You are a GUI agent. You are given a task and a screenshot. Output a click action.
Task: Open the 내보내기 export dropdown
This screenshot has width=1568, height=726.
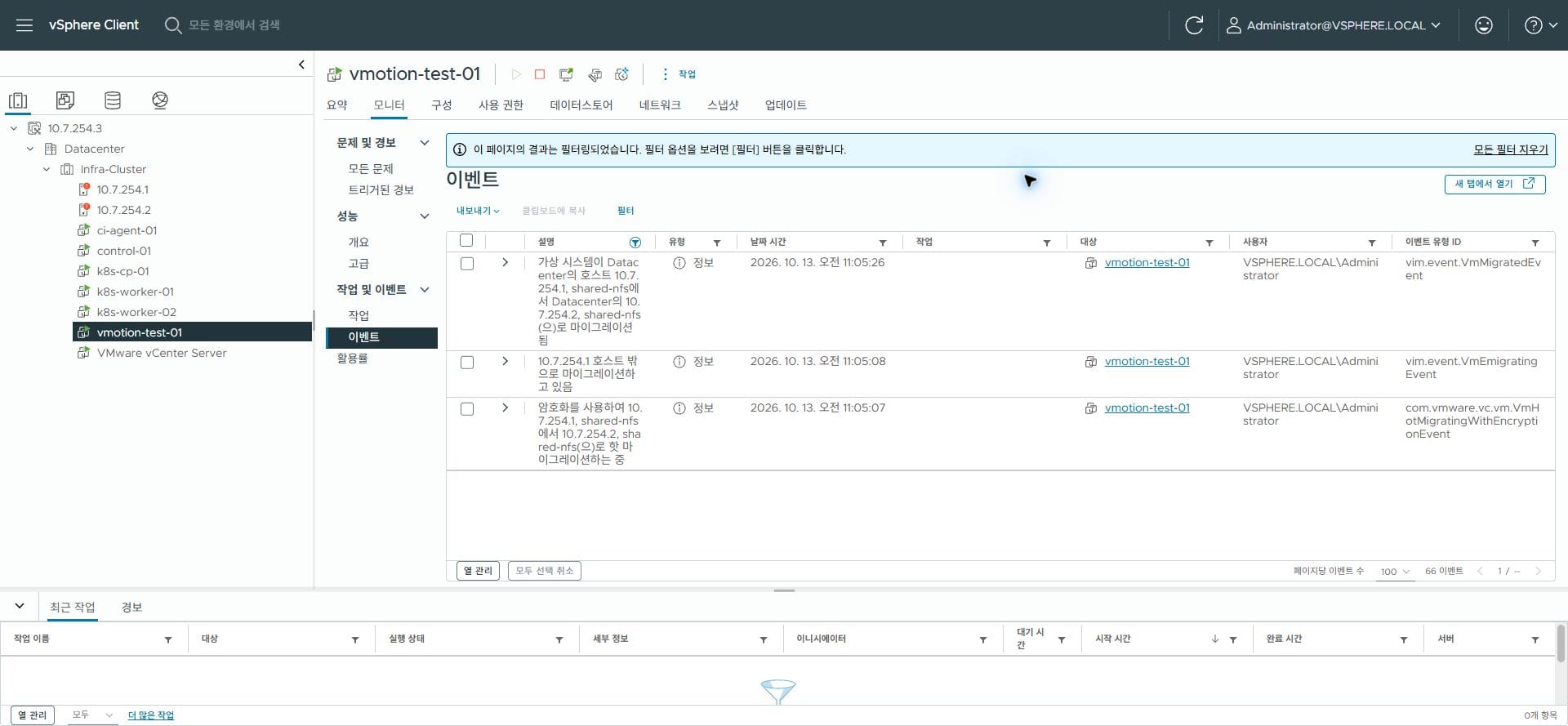[x=478, y=211]
